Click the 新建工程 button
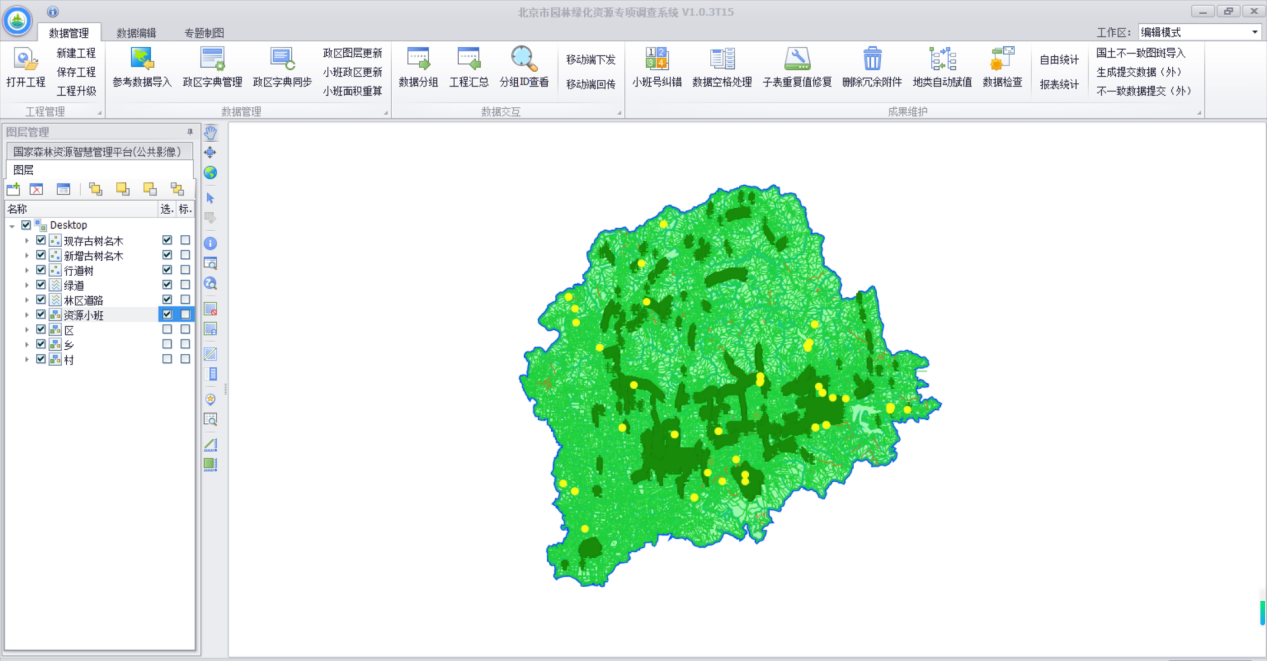 (76, 53)
